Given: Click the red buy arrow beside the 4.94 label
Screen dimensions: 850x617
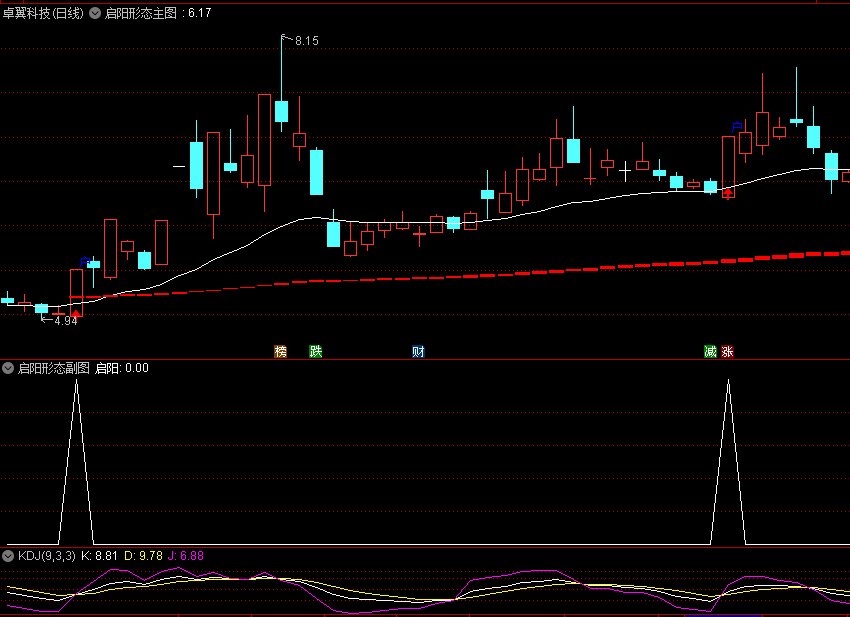Looking at the screenshot, I should 76,313.
